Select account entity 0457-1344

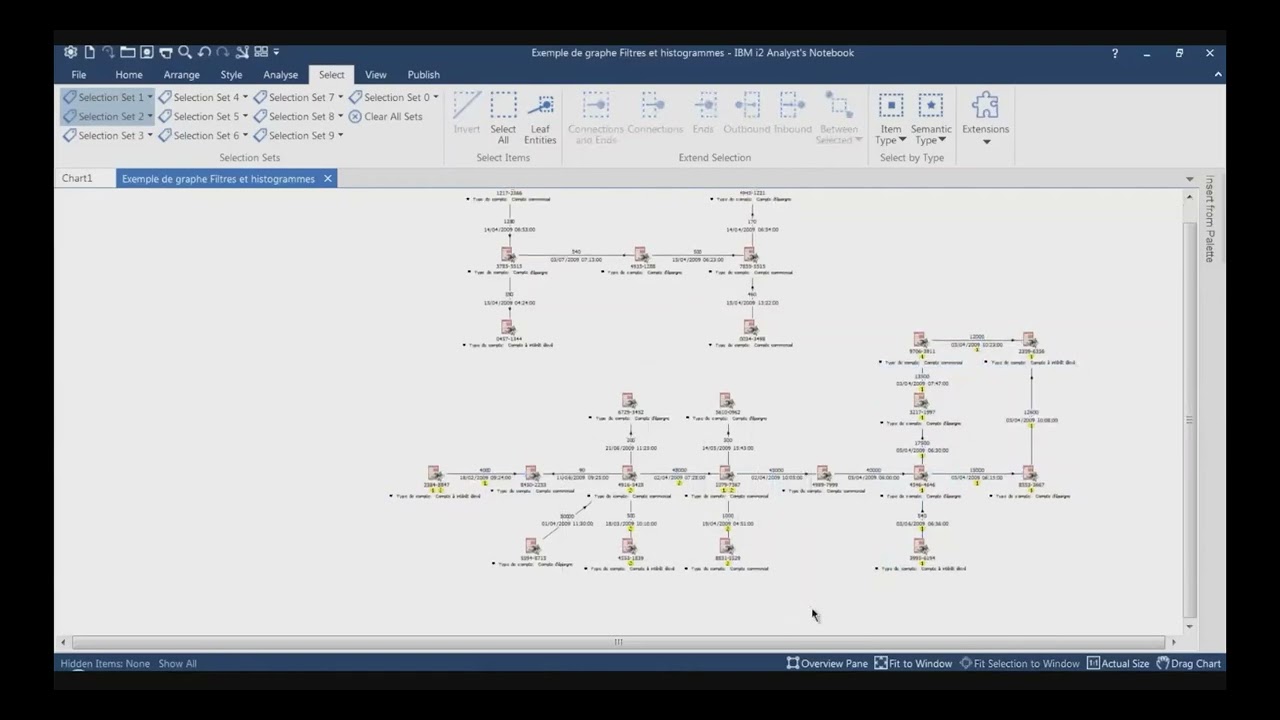pos(508,327)
